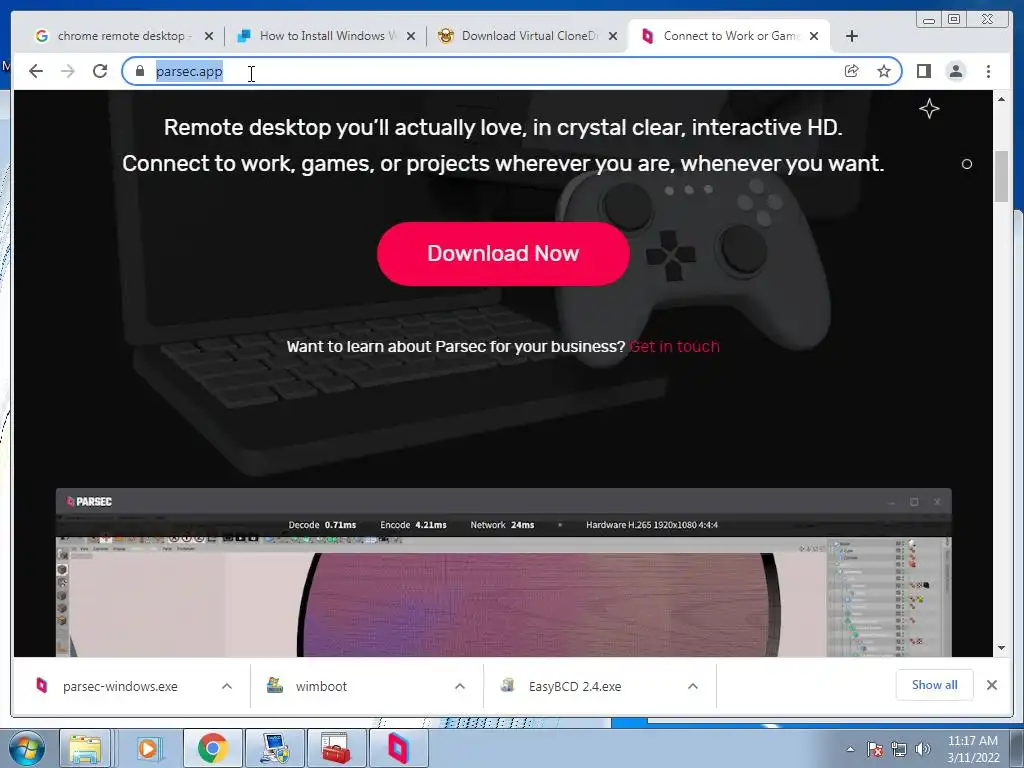Close the downloads bar
Screen dimensions: 1024x768
coord(992,685)
